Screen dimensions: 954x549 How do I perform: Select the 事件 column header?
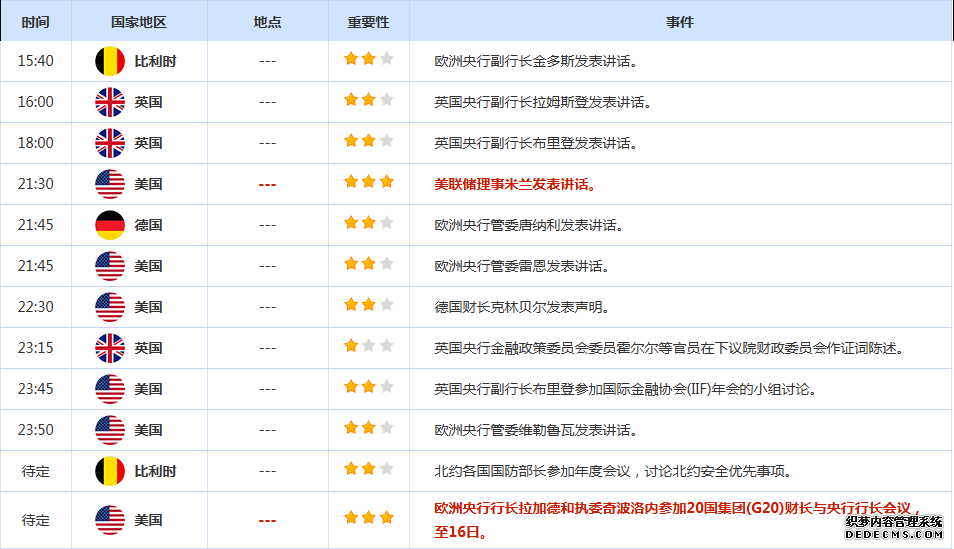point(680,21)
